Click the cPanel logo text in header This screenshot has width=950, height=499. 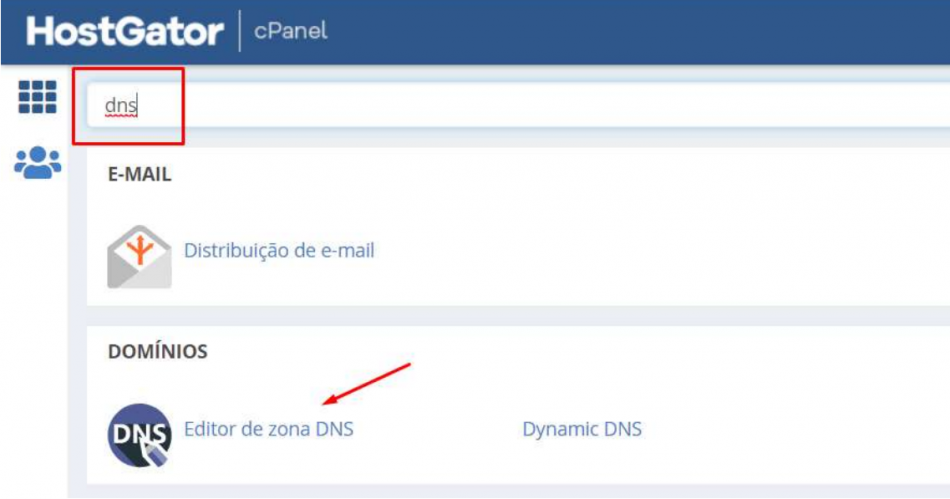click(x=290, y=32)
